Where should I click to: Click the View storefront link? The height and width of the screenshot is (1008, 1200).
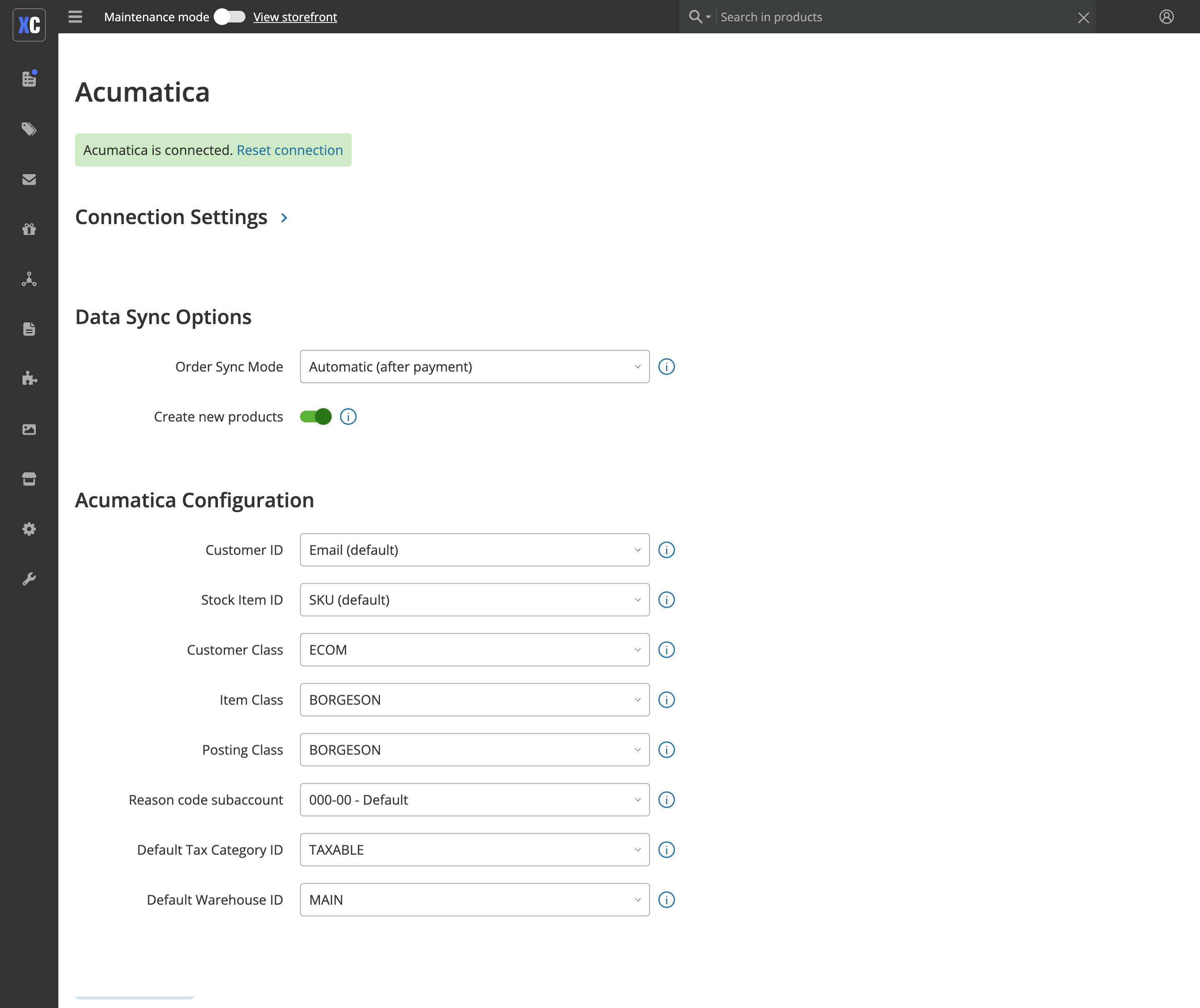click(295, 17)
